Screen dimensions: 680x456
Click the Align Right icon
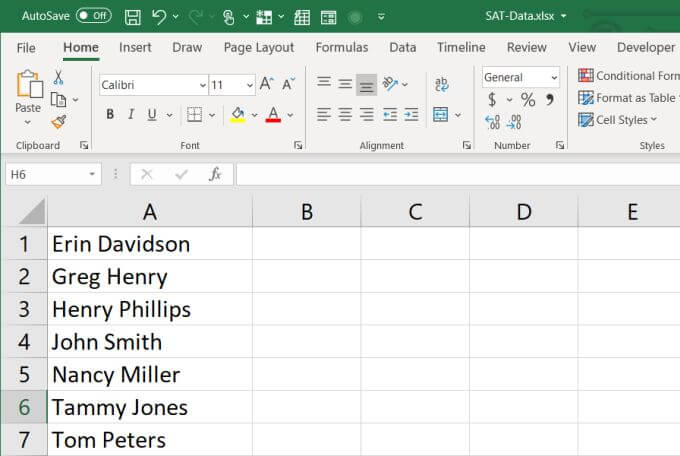(x=366, y=115)
